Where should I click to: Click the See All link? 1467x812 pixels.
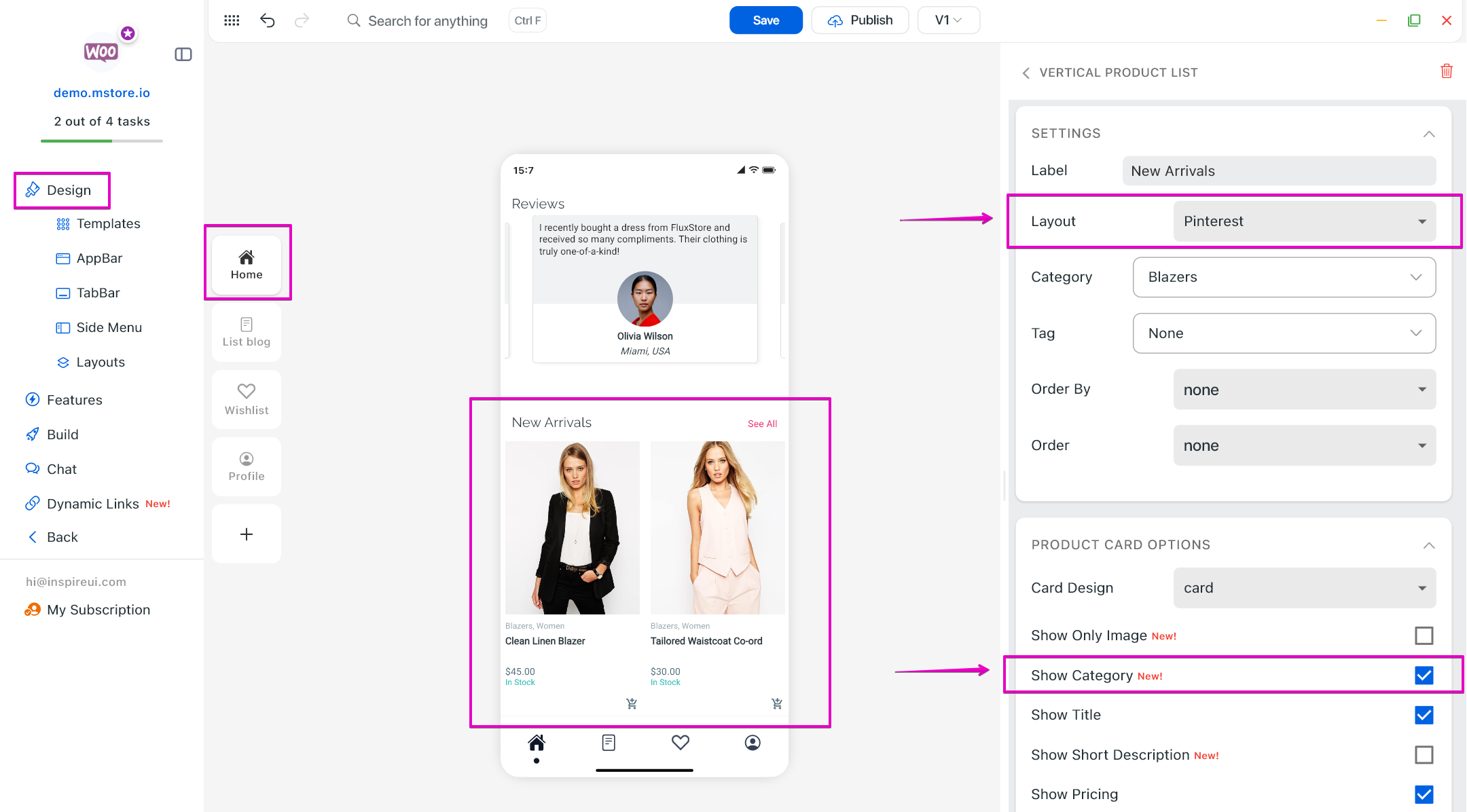point(762,424)
